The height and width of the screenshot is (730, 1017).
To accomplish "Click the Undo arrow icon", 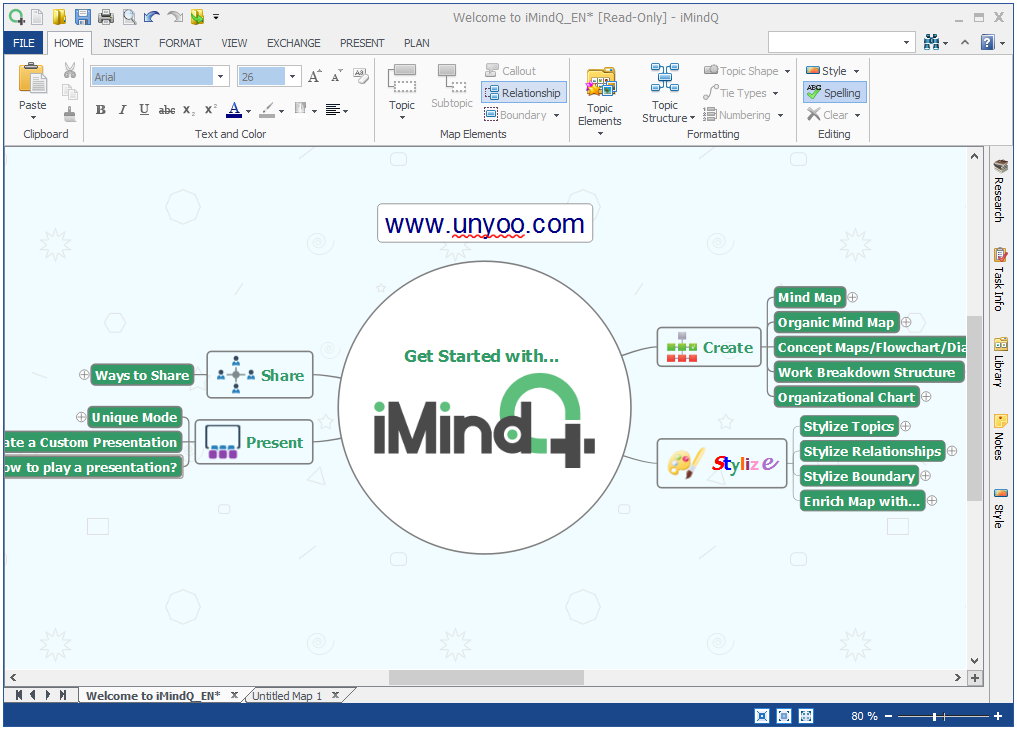I will tap(152, 17).
